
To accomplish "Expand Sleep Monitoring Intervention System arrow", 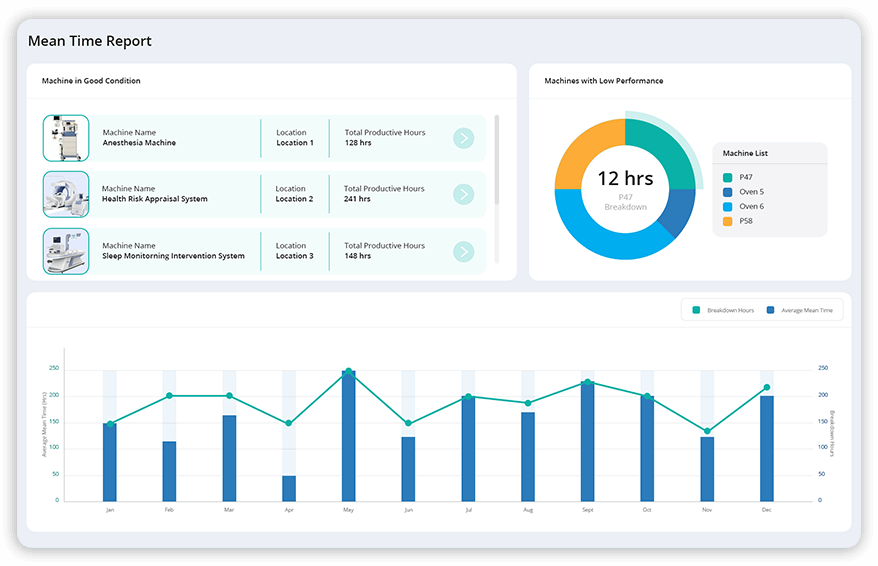I will (463, 251).
